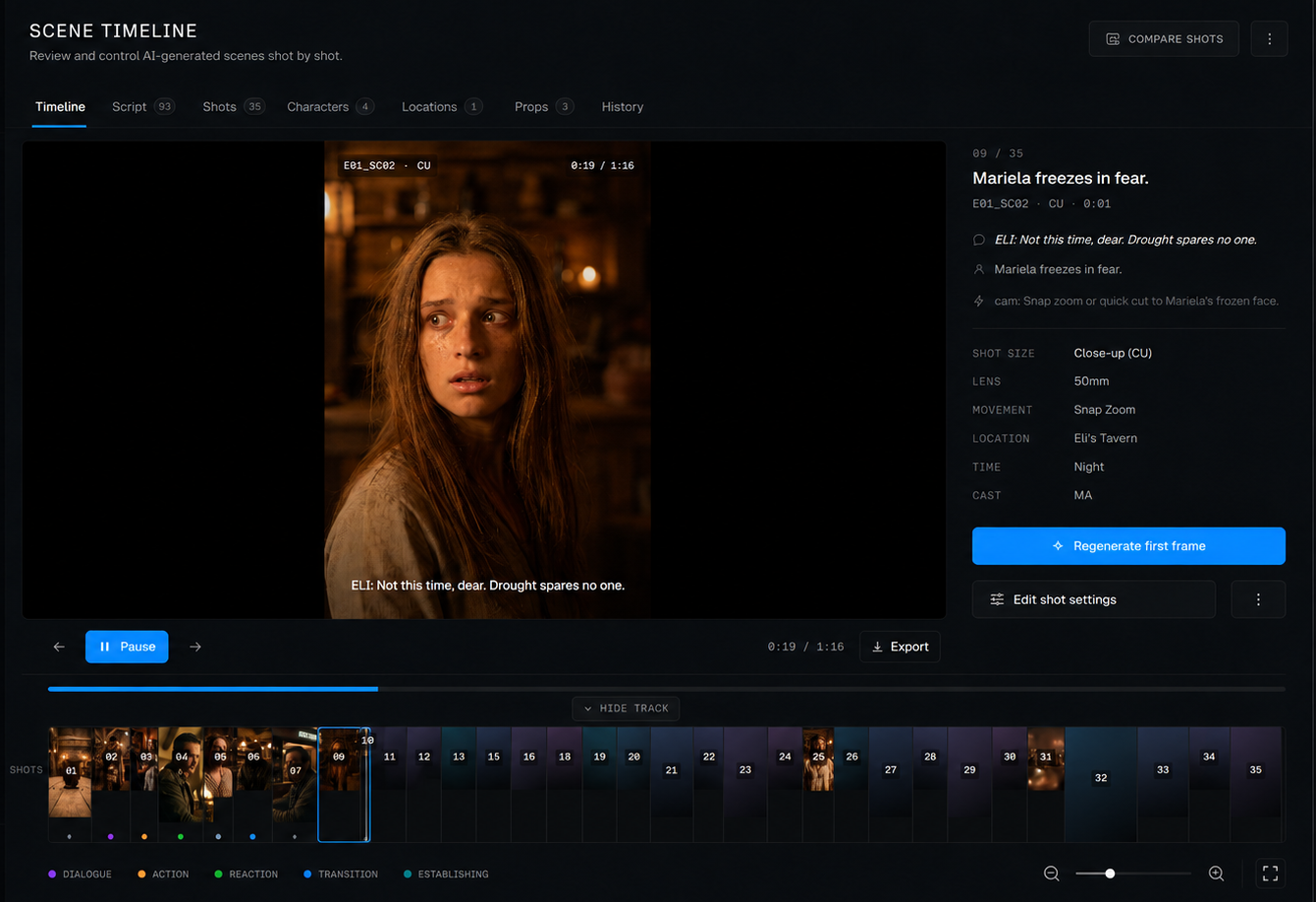The height and width of the screenshot is (902, 1316).
Task: Click the Eli's Tavern location value
Action: (1106, 438)
